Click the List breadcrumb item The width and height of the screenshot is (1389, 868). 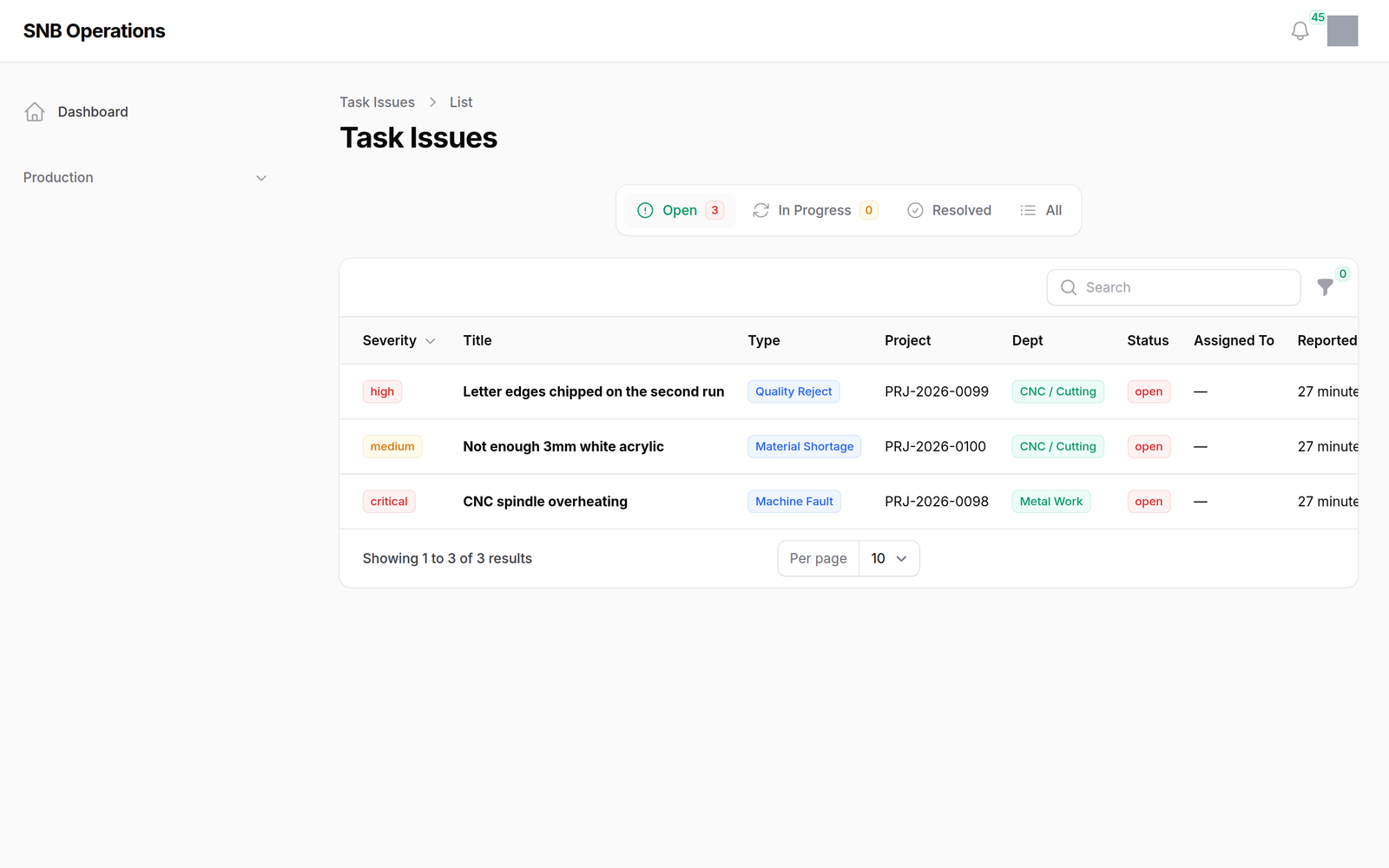(x=461, y=102)
